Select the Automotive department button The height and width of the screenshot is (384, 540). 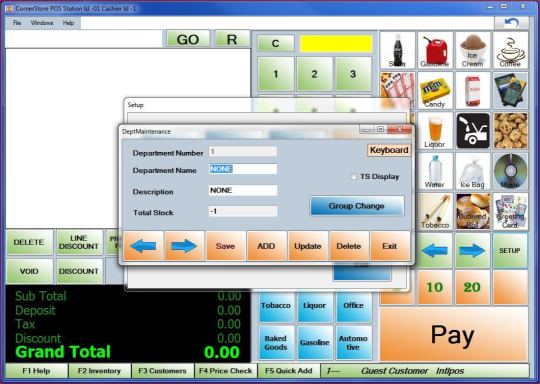point(353,343)
